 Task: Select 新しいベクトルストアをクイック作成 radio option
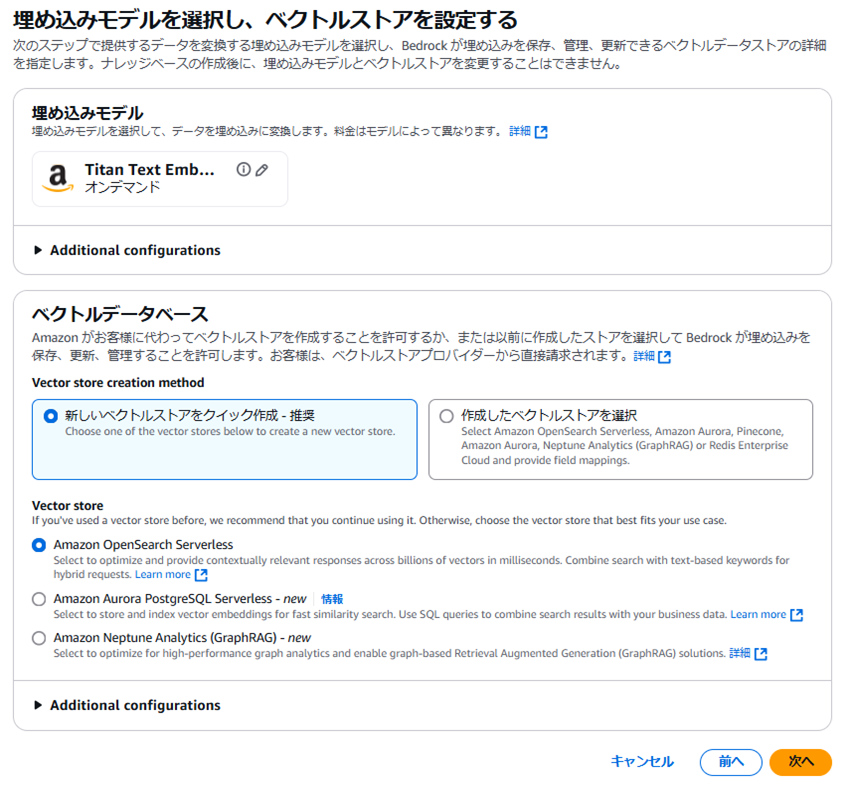coord(50,416)
